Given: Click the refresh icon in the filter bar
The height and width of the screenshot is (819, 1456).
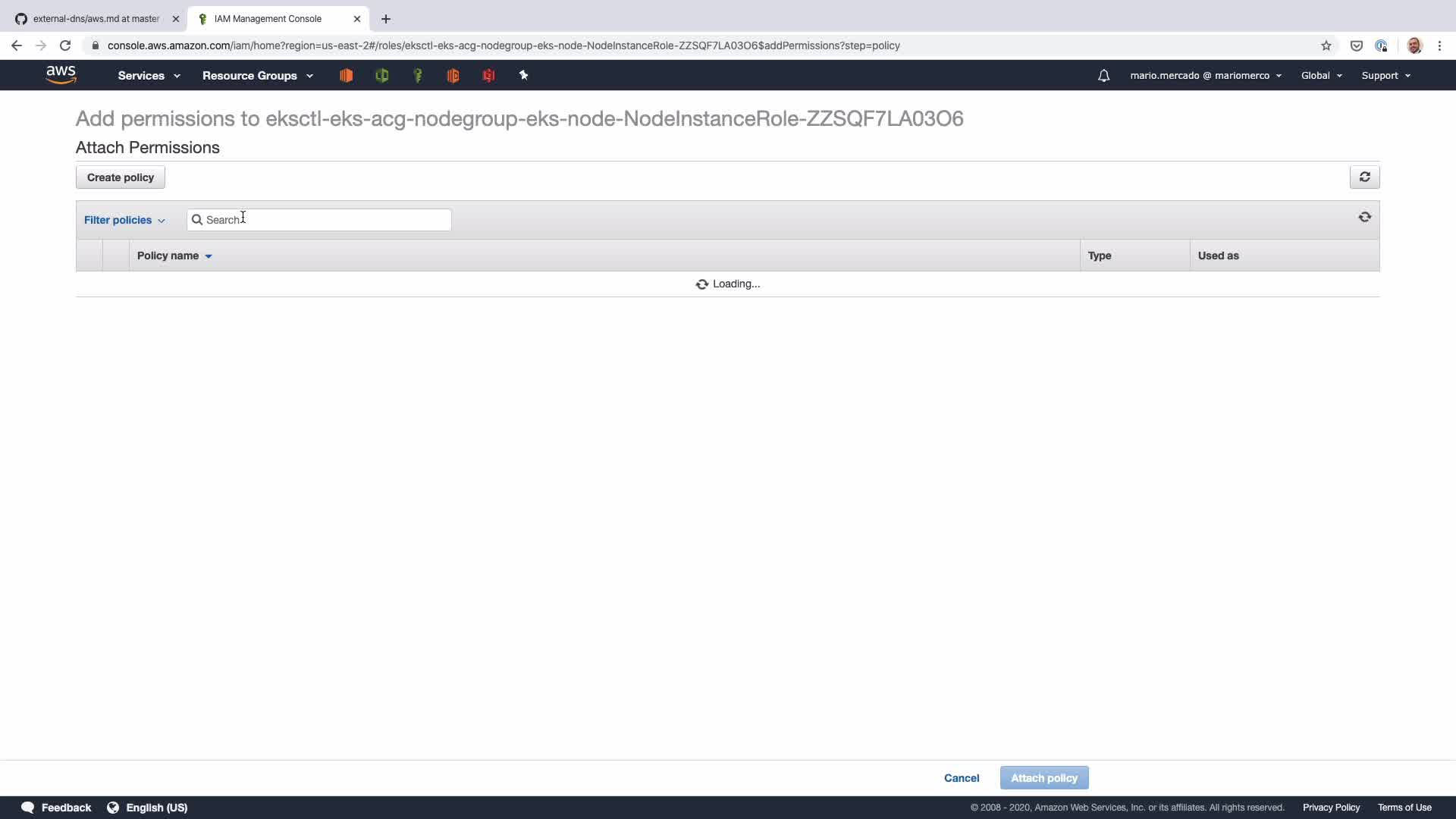Looking at the screenshot, I should 1364,218.
